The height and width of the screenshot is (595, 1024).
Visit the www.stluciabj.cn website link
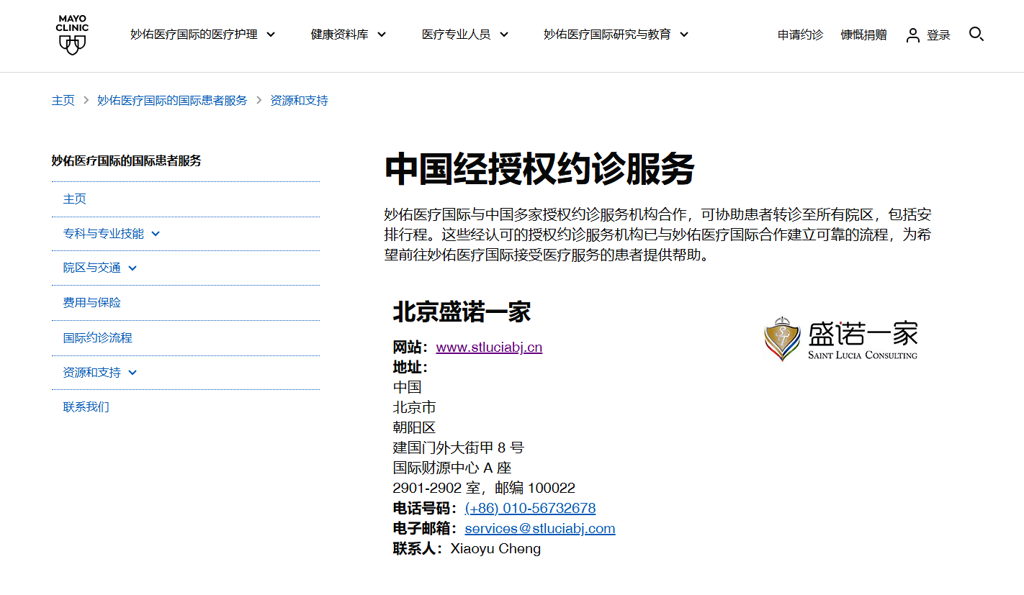click(489, 347)
